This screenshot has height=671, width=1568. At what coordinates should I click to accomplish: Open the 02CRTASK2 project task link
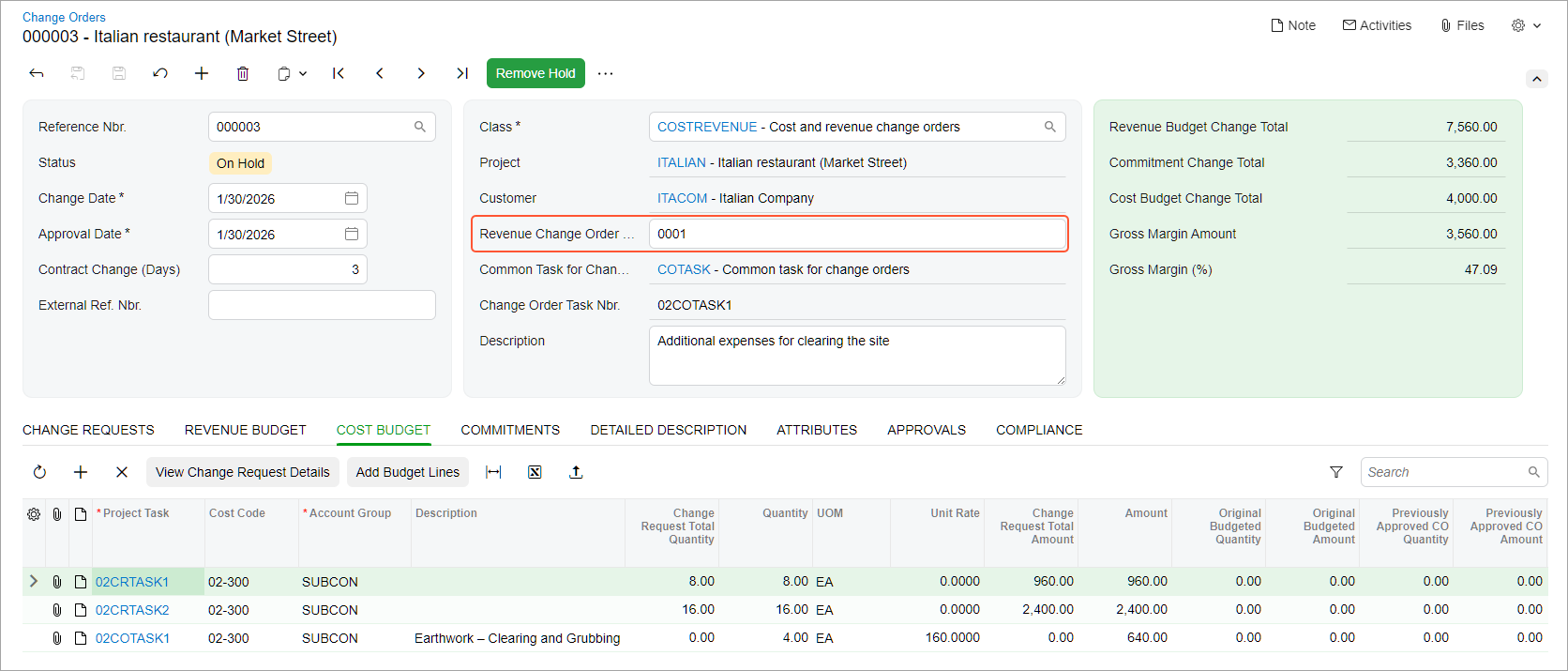132,610
